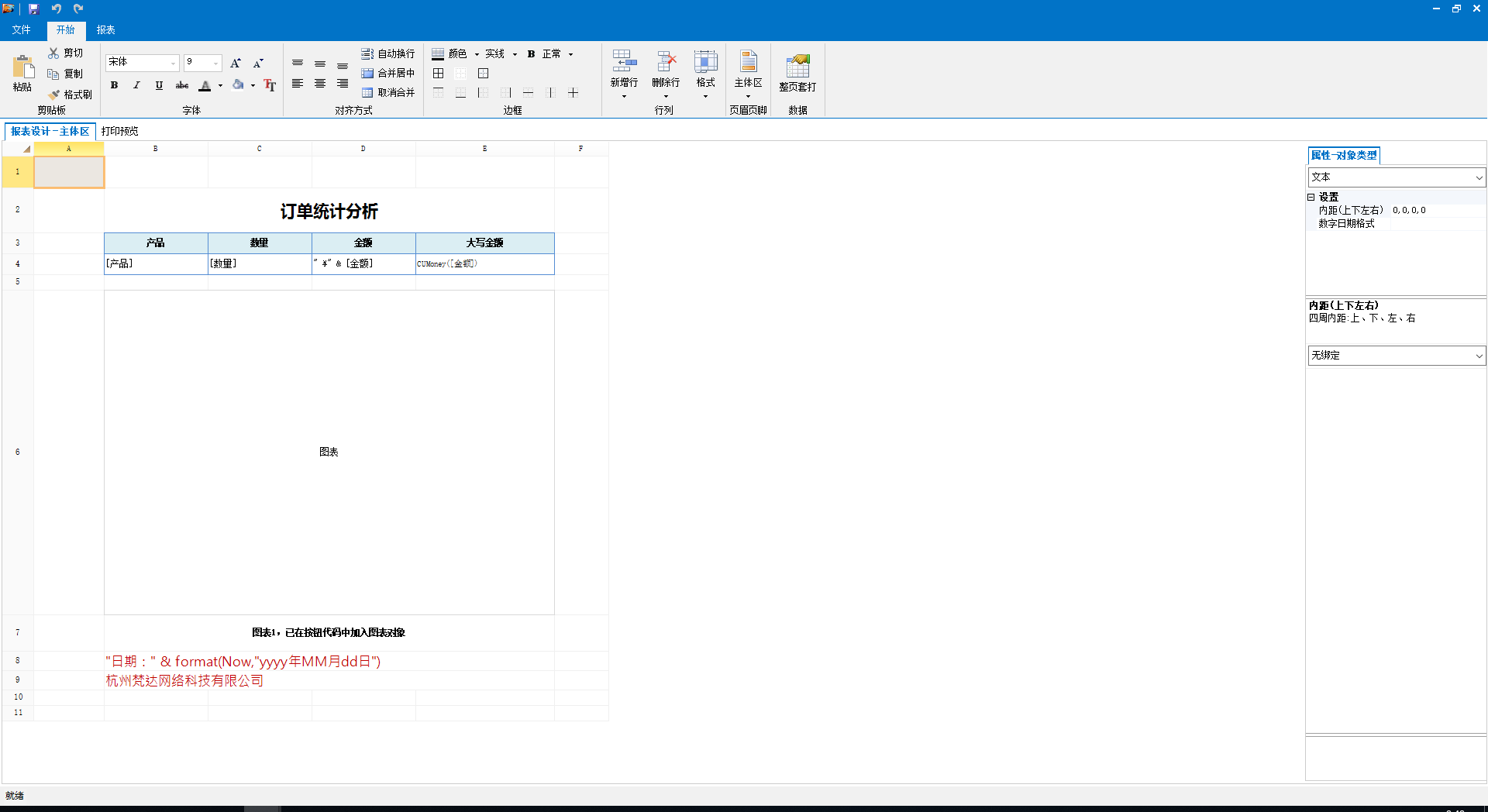Click the 整页套打 data icon

797,67
